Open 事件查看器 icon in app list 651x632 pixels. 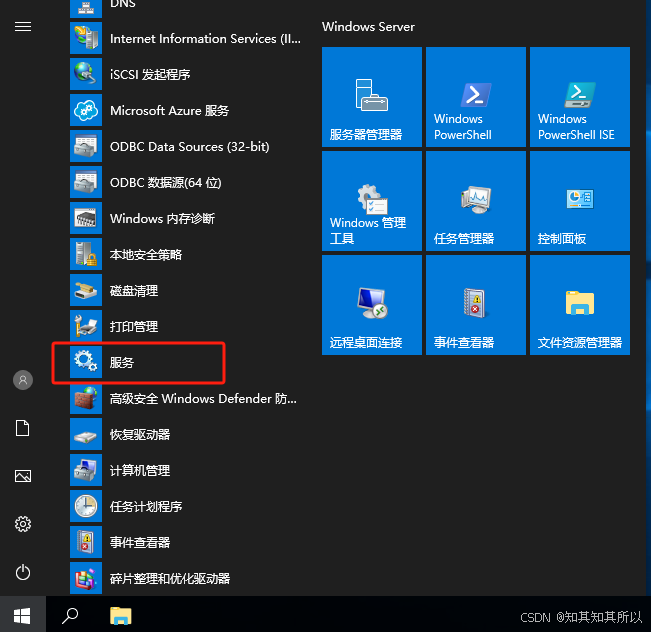point(86,542)
